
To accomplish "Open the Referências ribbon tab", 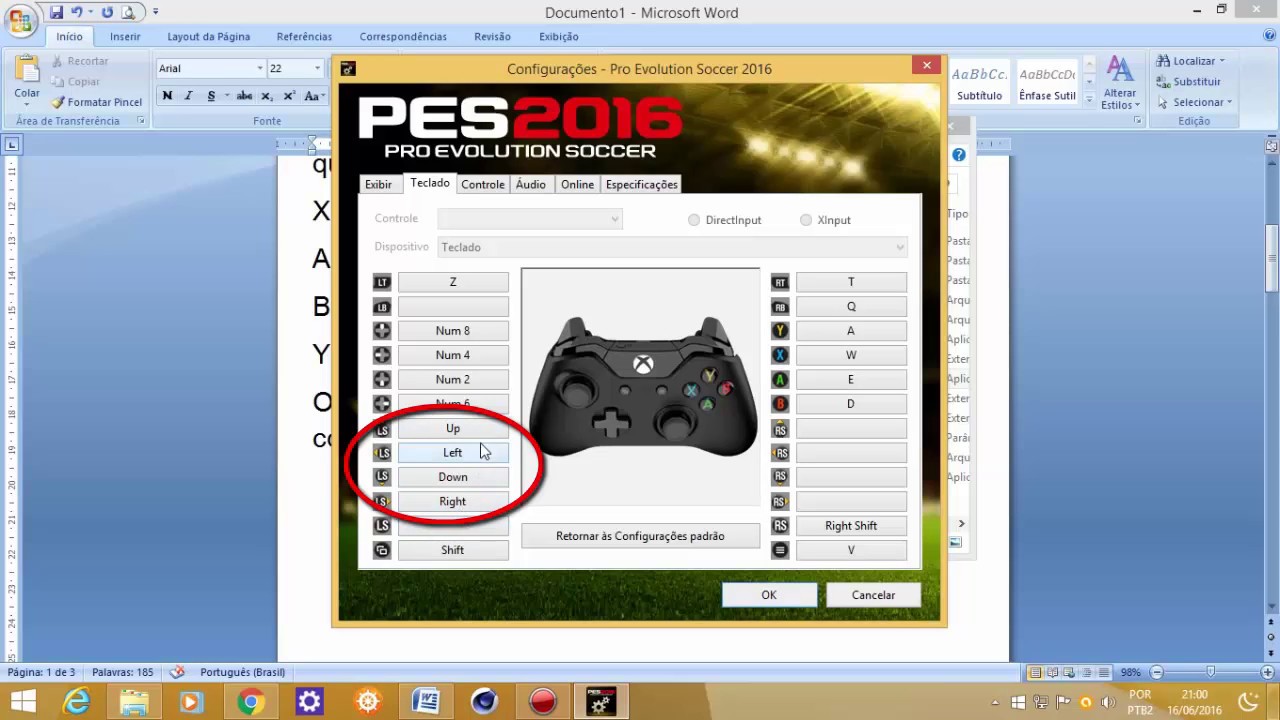I will point(304,37).
